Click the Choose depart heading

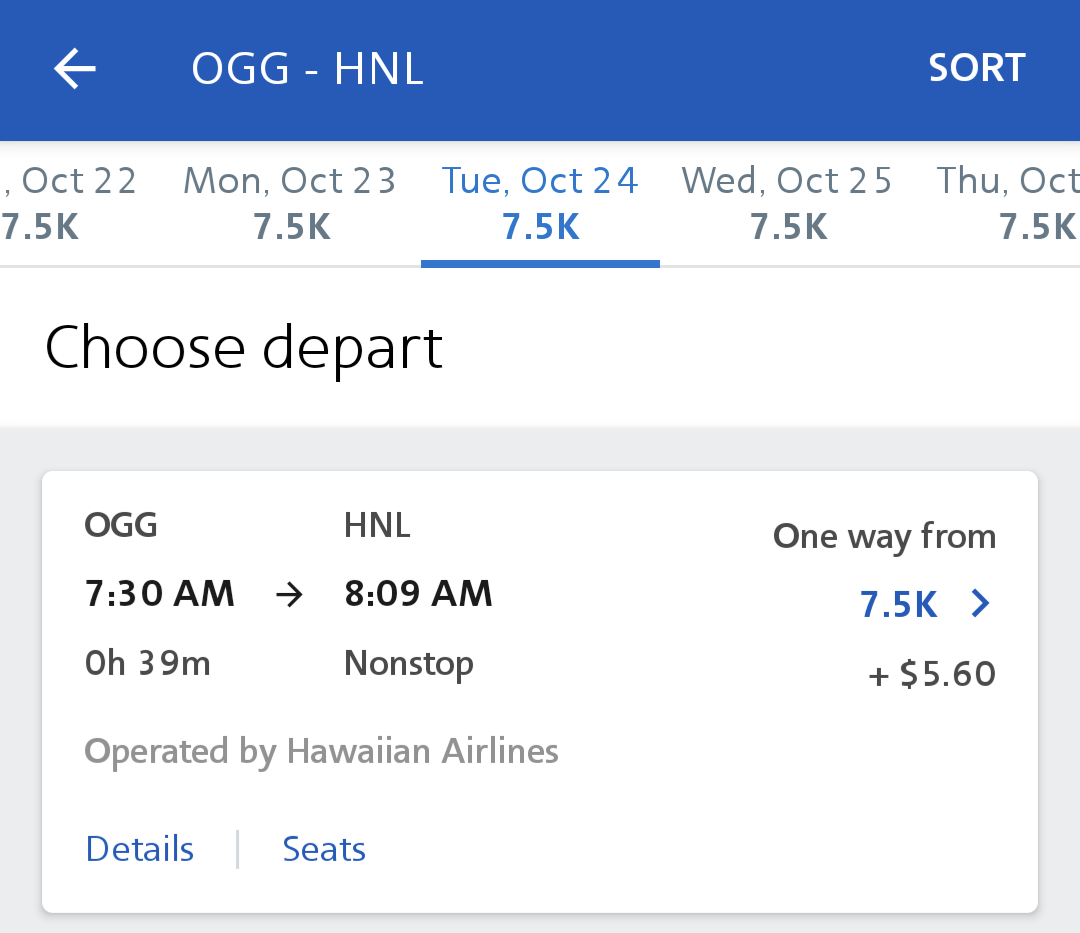[243, 348]
